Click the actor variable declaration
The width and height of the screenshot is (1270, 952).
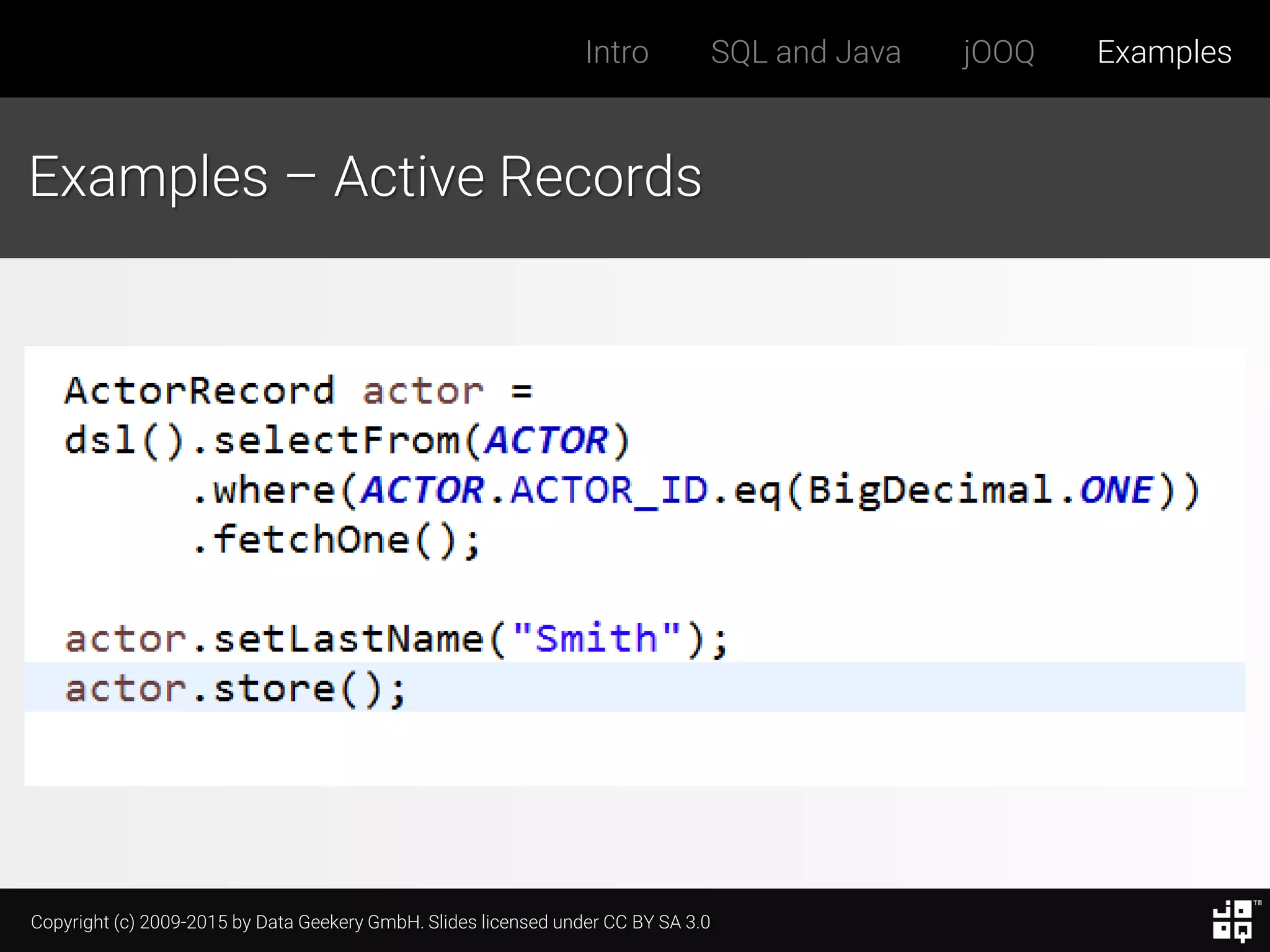pos(423,391)
